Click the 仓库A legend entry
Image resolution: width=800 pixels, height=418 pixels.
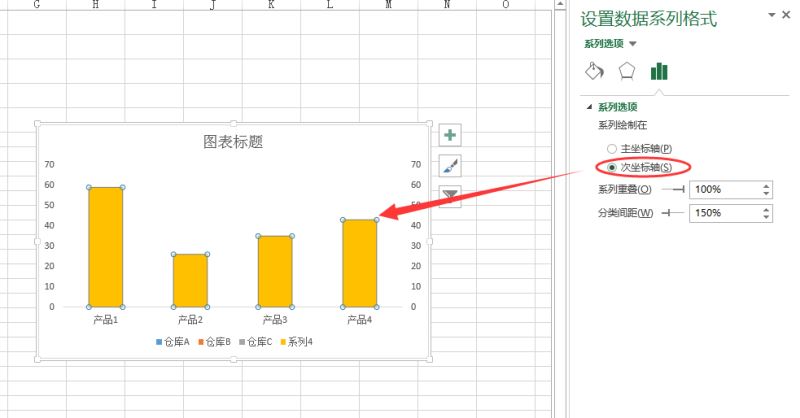pos(173,342)
